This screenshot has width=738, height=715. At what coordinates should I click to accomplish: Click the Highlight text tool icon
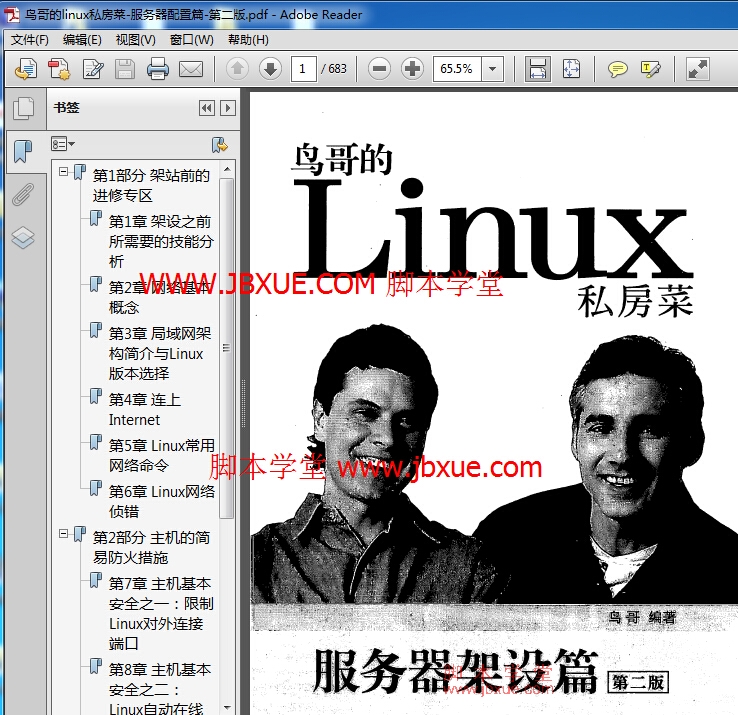[x=651, y=69]
